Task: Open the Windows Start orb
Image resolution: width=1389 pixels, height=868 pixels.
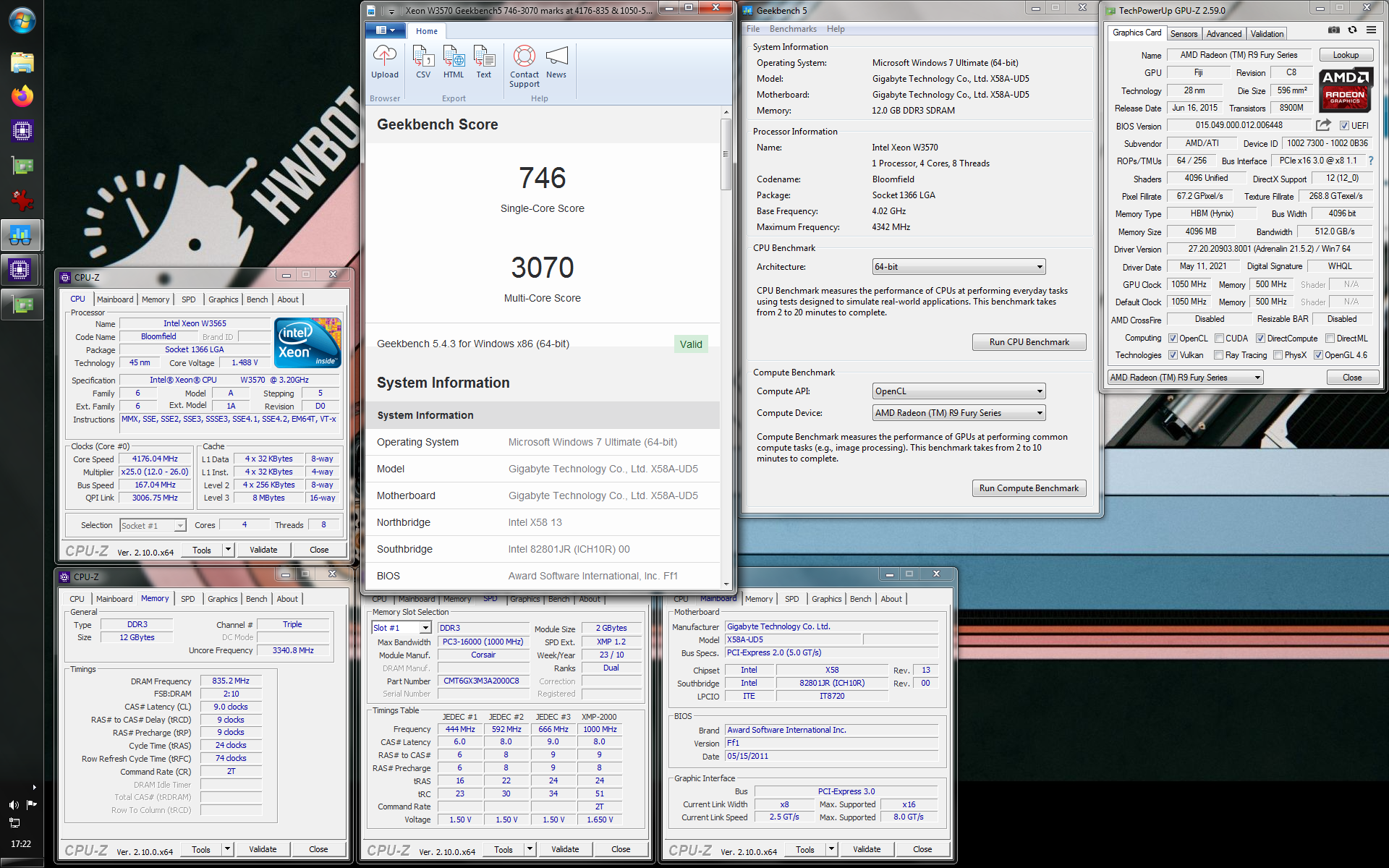Action: pos(22,20)
